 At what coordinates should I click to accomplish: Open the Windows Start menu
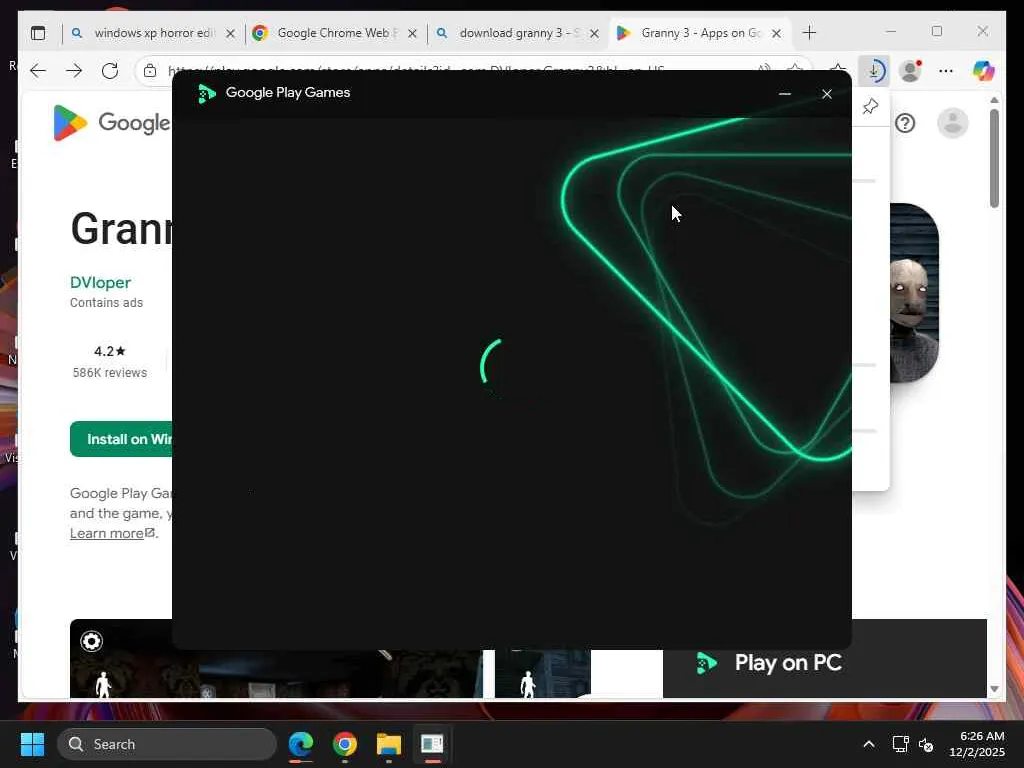pyautogui.click(x=32, y=744)
